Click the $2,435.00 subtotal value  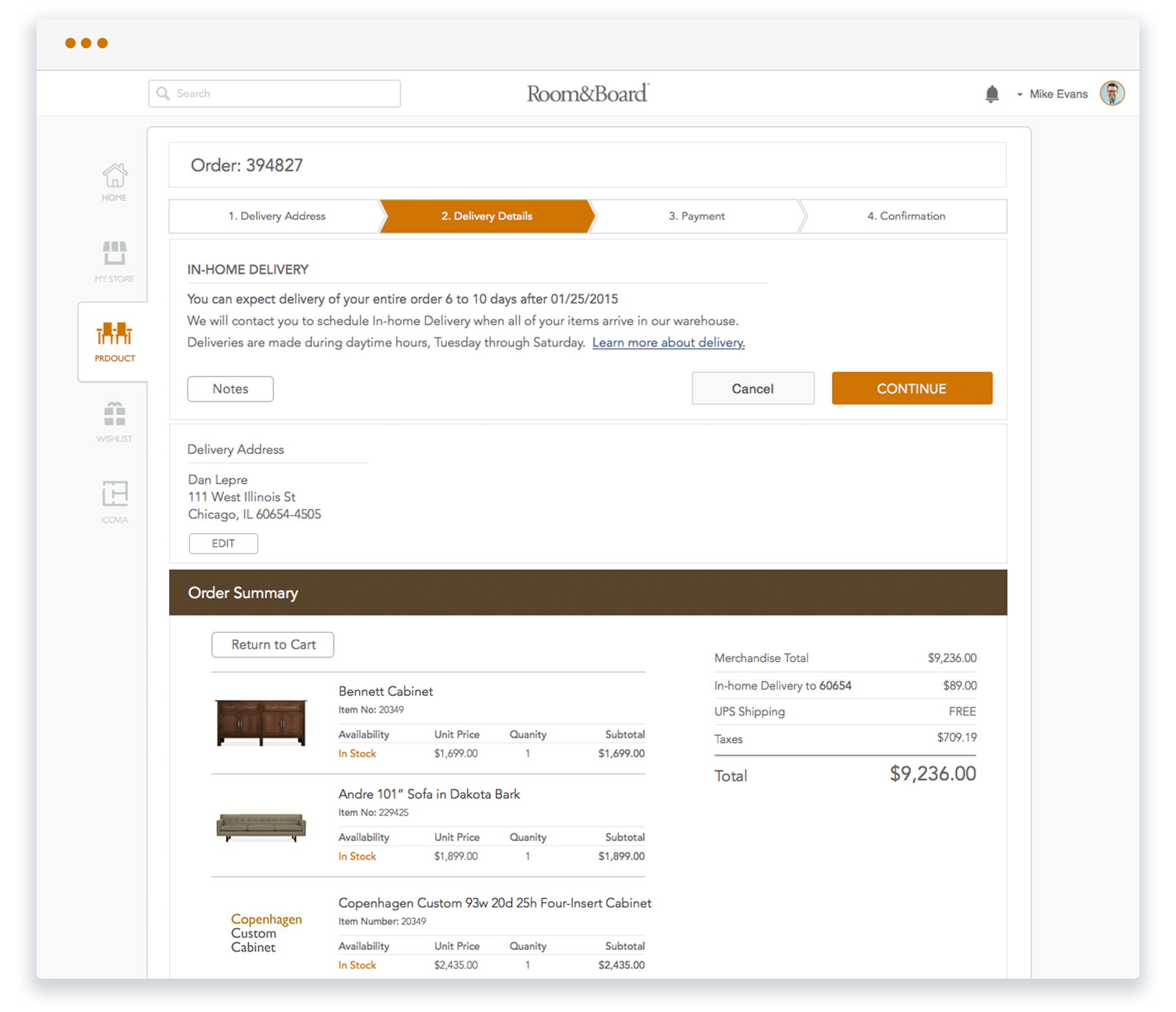(621, 966)
